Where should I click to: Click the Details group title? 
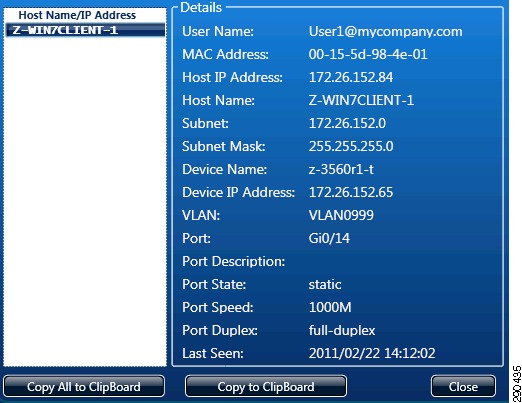pos(201,7)
